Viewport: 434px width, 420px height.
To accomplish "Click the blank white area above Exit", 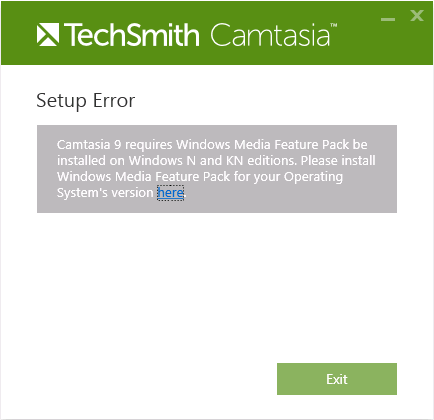I will click(217, 287).
